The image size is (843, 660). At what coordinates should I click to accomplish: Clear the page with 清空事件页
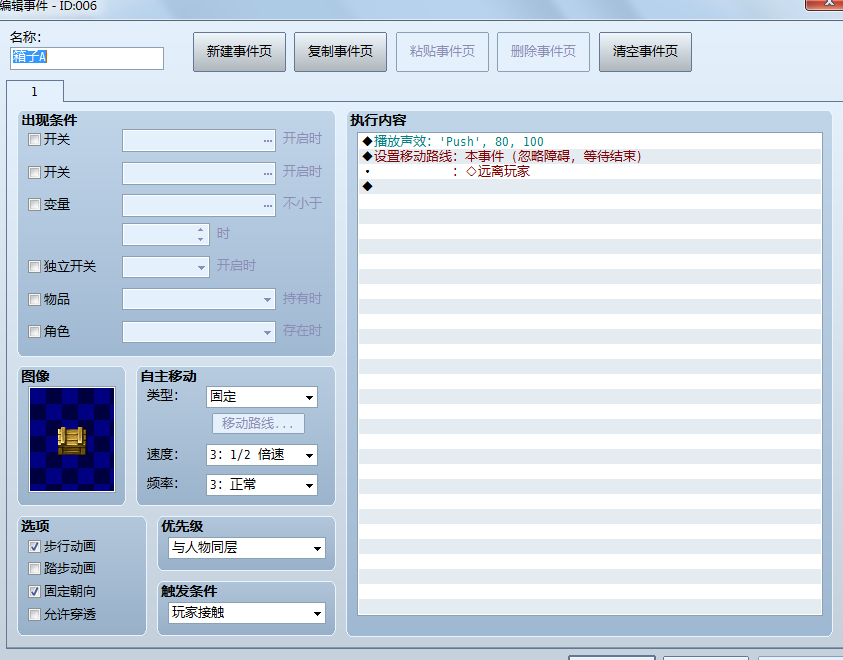645,52
